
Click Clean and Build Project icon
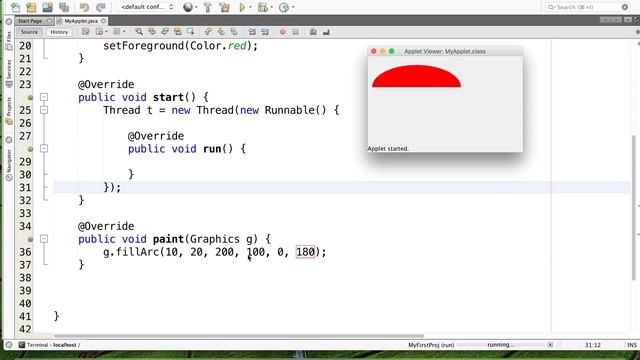(x=224, y=7)
